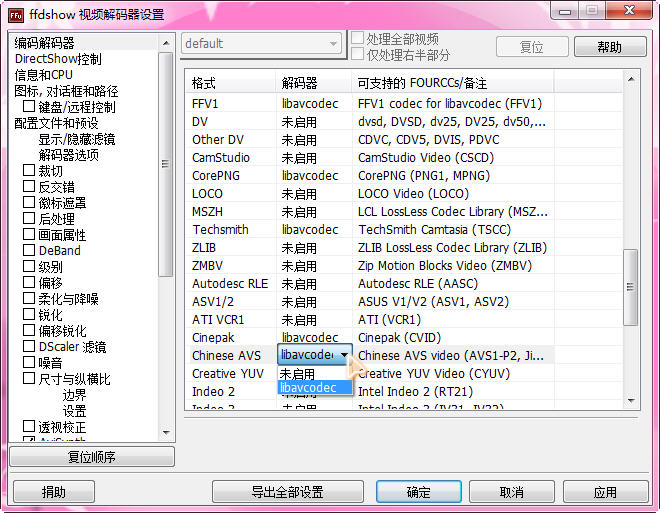Click Techsmith decoder cell libavcodec
660x513 pixels.
coord(310,230)
